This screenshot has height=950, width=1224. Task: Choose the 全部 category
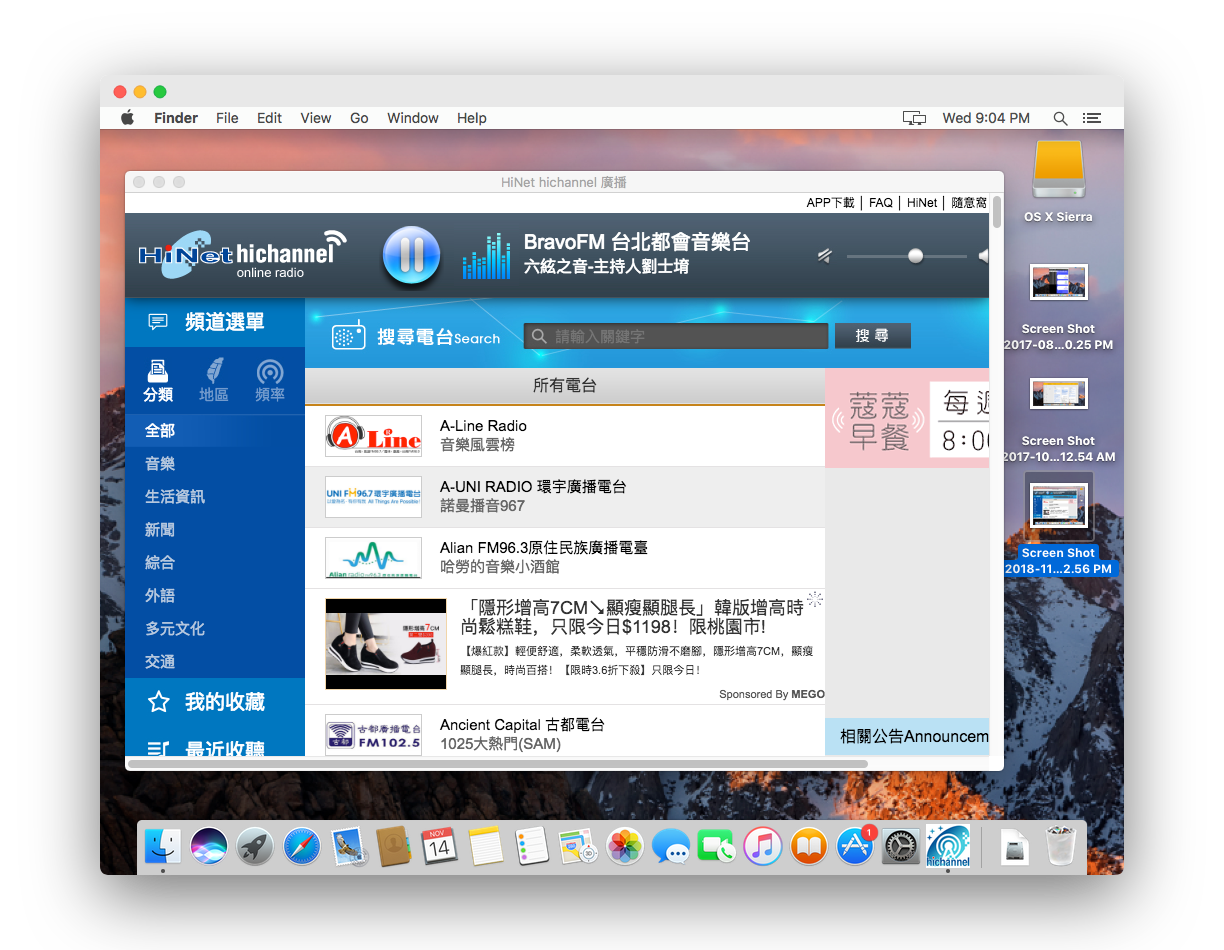pyautogui.click(x=160, y=430)
